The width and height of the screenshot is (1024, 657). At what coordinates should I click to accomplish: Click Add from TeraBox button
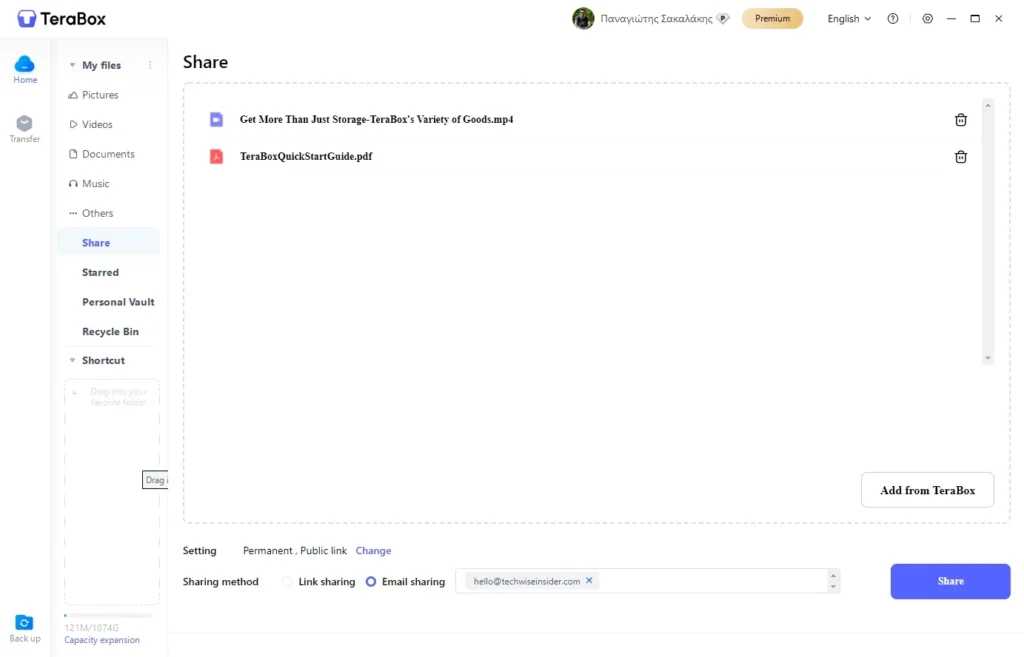point(927,491)
